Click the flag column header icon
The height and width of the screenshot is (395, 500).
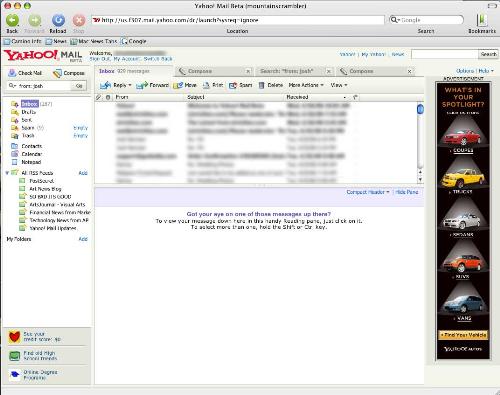click(355, 97)
